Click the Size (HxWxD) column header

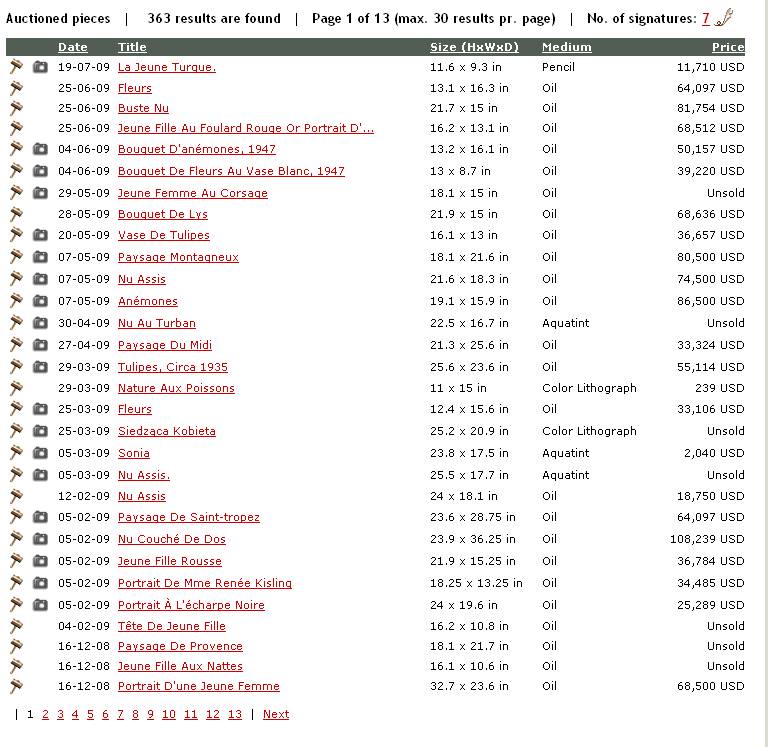click(x=472, y=47)
